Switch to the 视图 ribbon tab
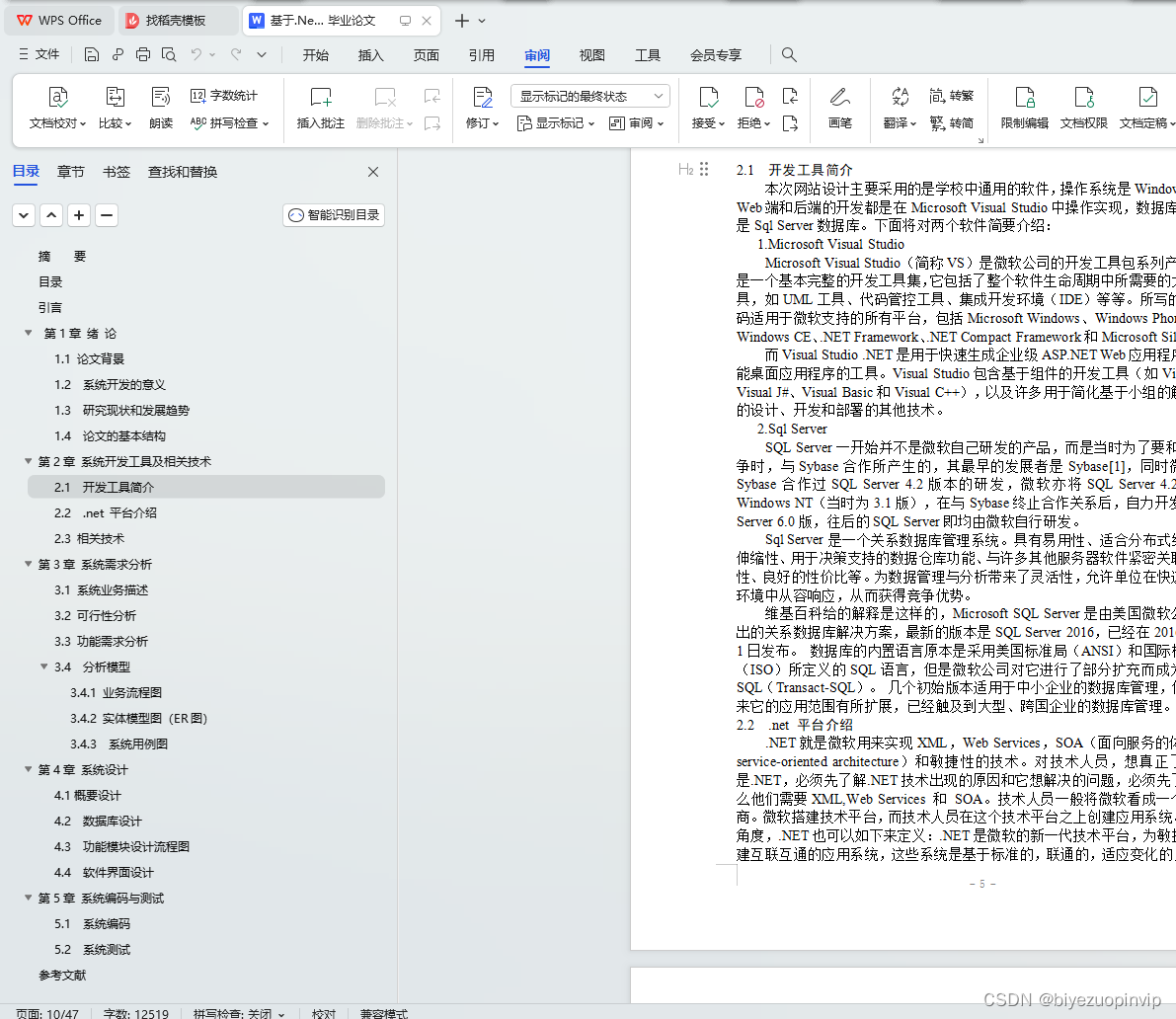1176x1019 pixels. (591, 55)
